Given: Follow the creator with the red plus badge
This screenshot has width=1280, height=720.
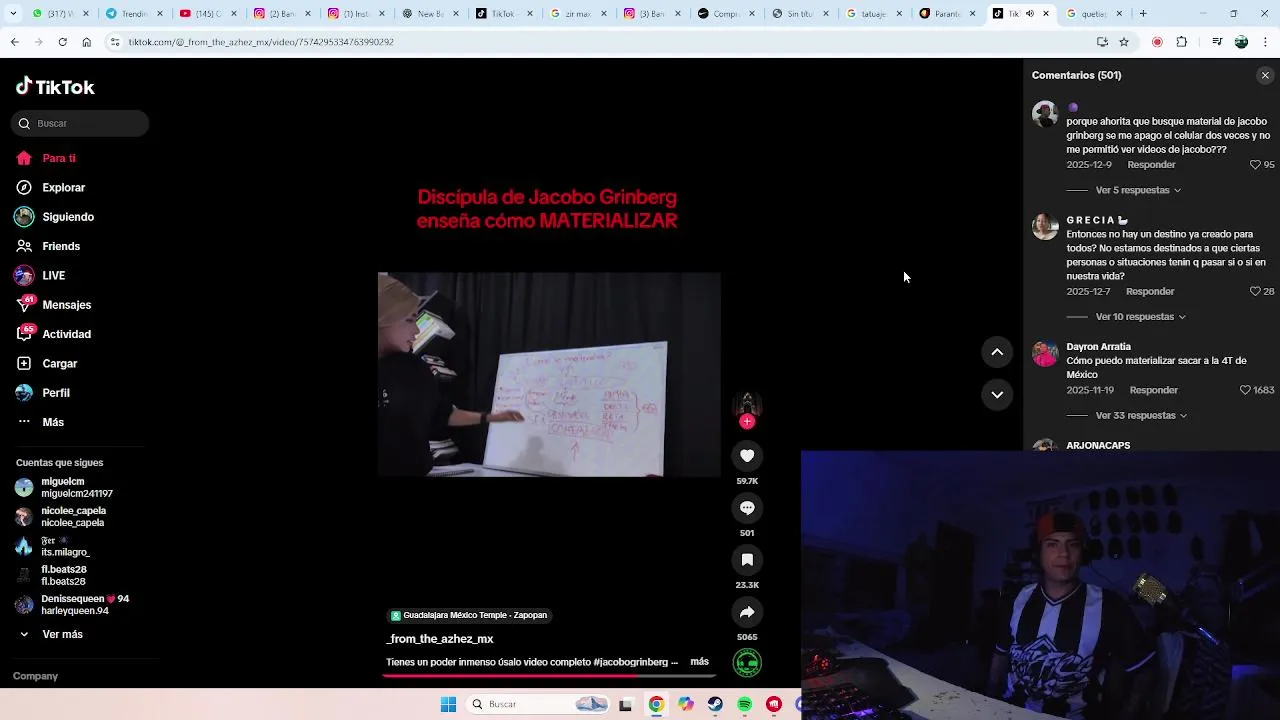Looking at the screenshot, I should [747, 422].
